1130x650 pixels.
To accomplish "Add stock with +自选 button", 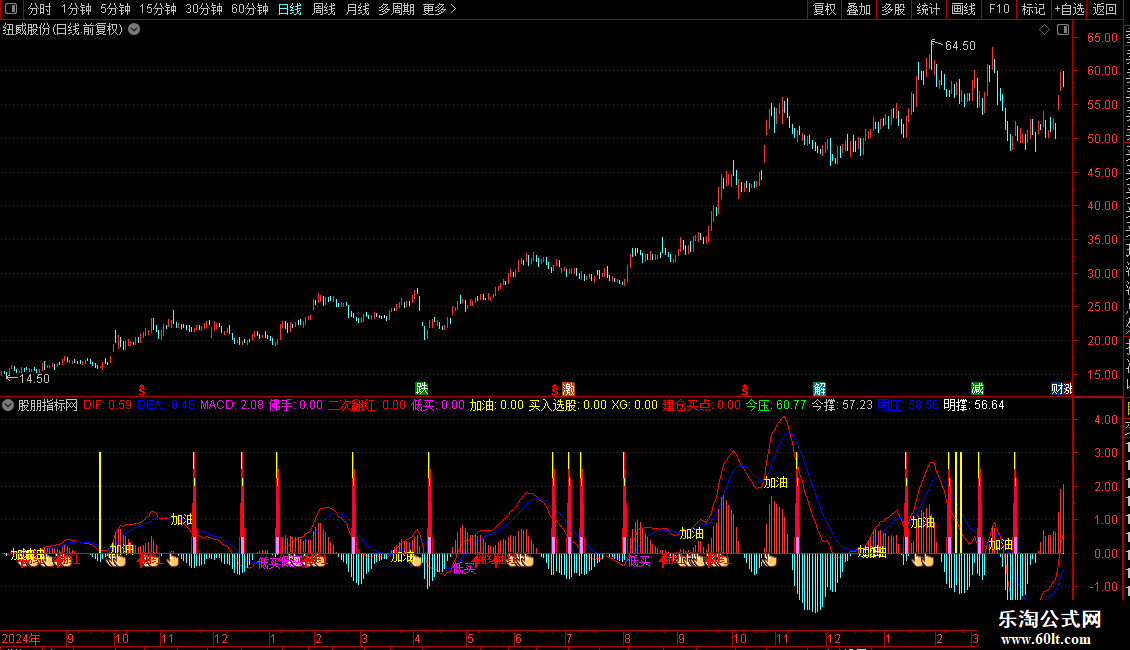I will pyautogui.click(x=1069, y=9).
